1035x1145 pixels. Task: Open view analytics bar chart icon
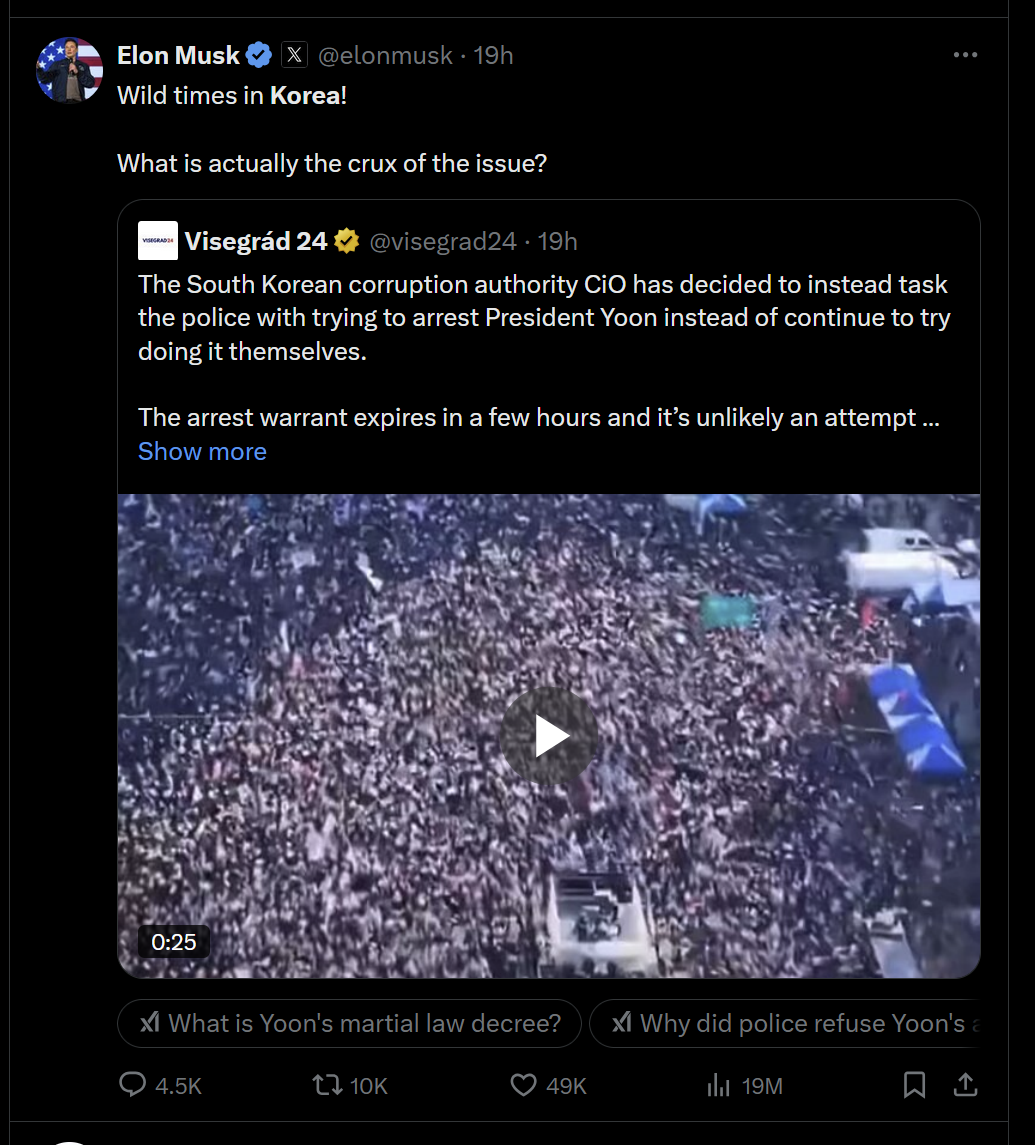pyautogui.click(x=718, y=1085)
